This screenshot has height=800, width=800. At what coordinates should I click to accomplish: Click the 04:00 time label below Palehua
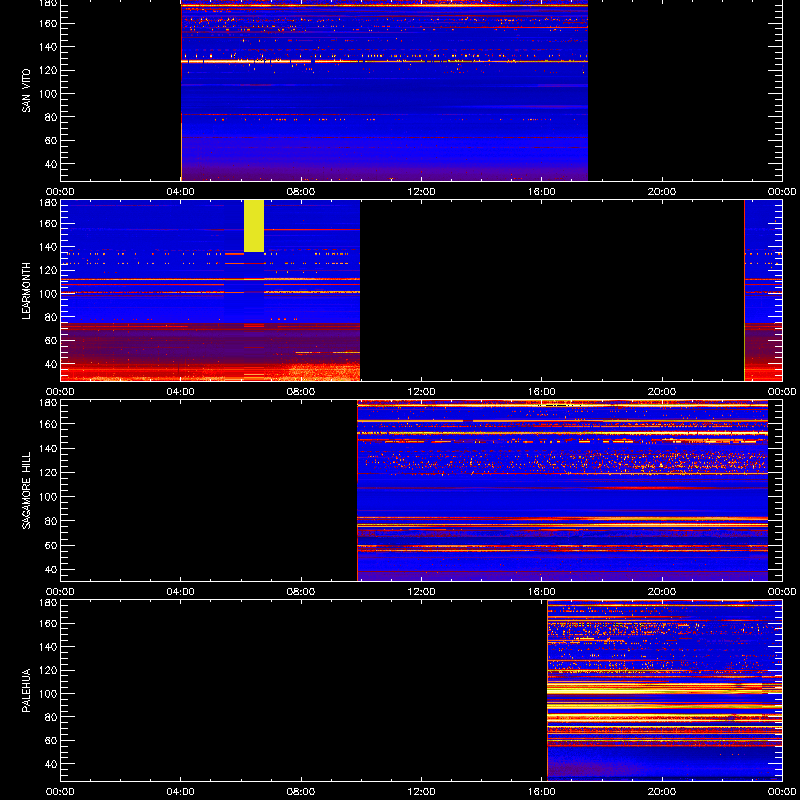coord(181,792)
